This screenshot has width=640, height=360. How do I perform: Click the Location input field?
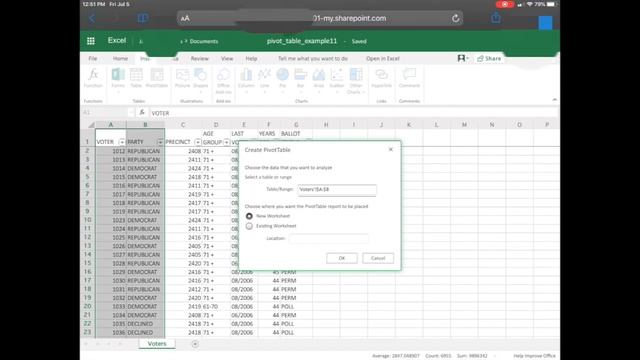pyautogui.click(x=329, y=238)
